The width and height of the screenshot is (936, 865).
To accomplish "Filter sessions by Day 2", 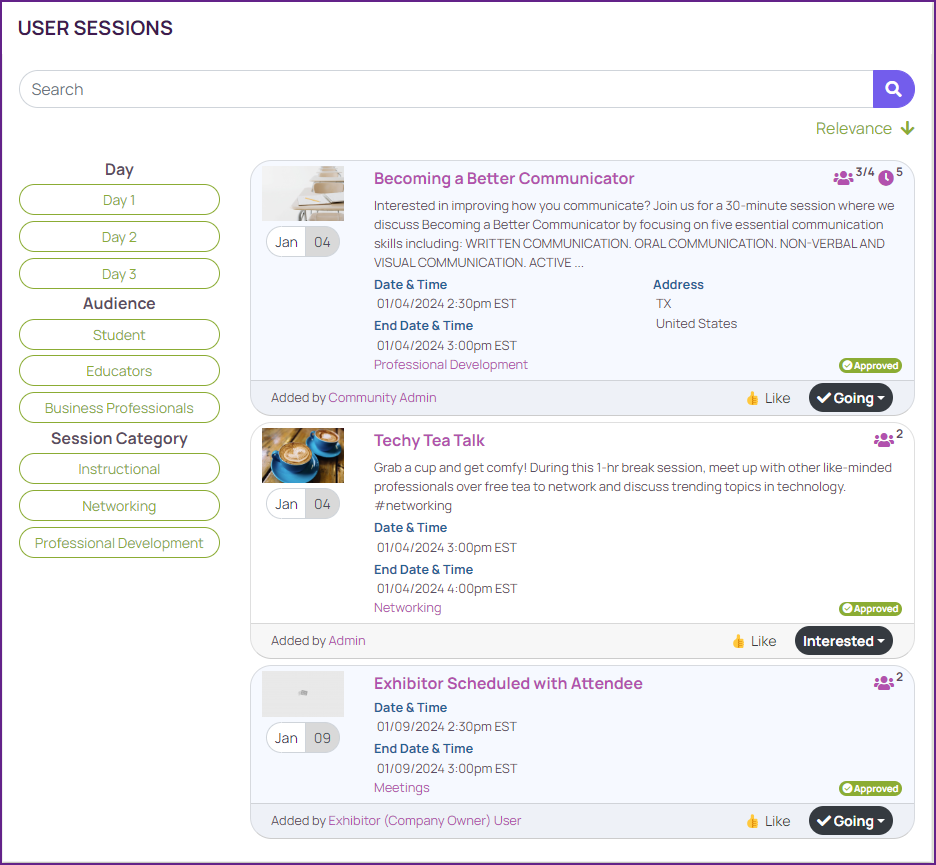I will coord(119,237).
